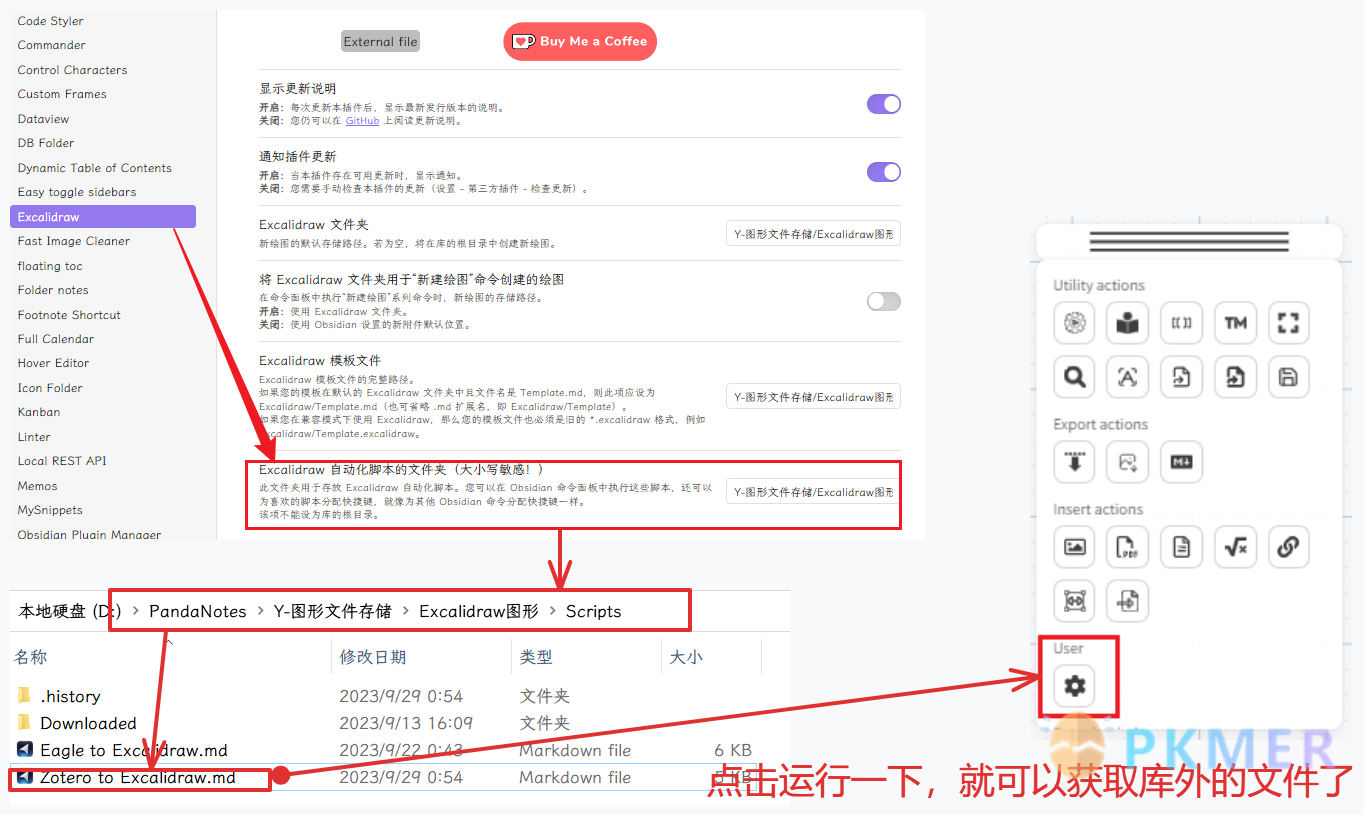This screenshot has height=815, width=1364.
Task: Expand the chevron after PandaNotes breadcrumb
Action: (260, 611)
